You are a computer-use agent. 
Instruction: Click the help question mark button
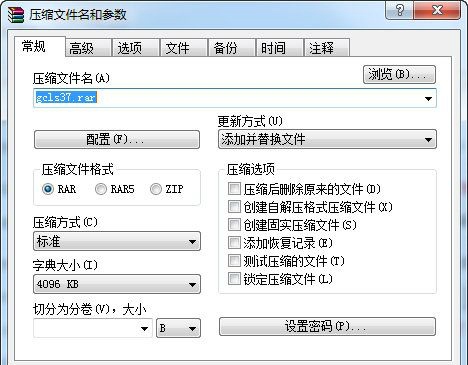[x=400, y=10]
